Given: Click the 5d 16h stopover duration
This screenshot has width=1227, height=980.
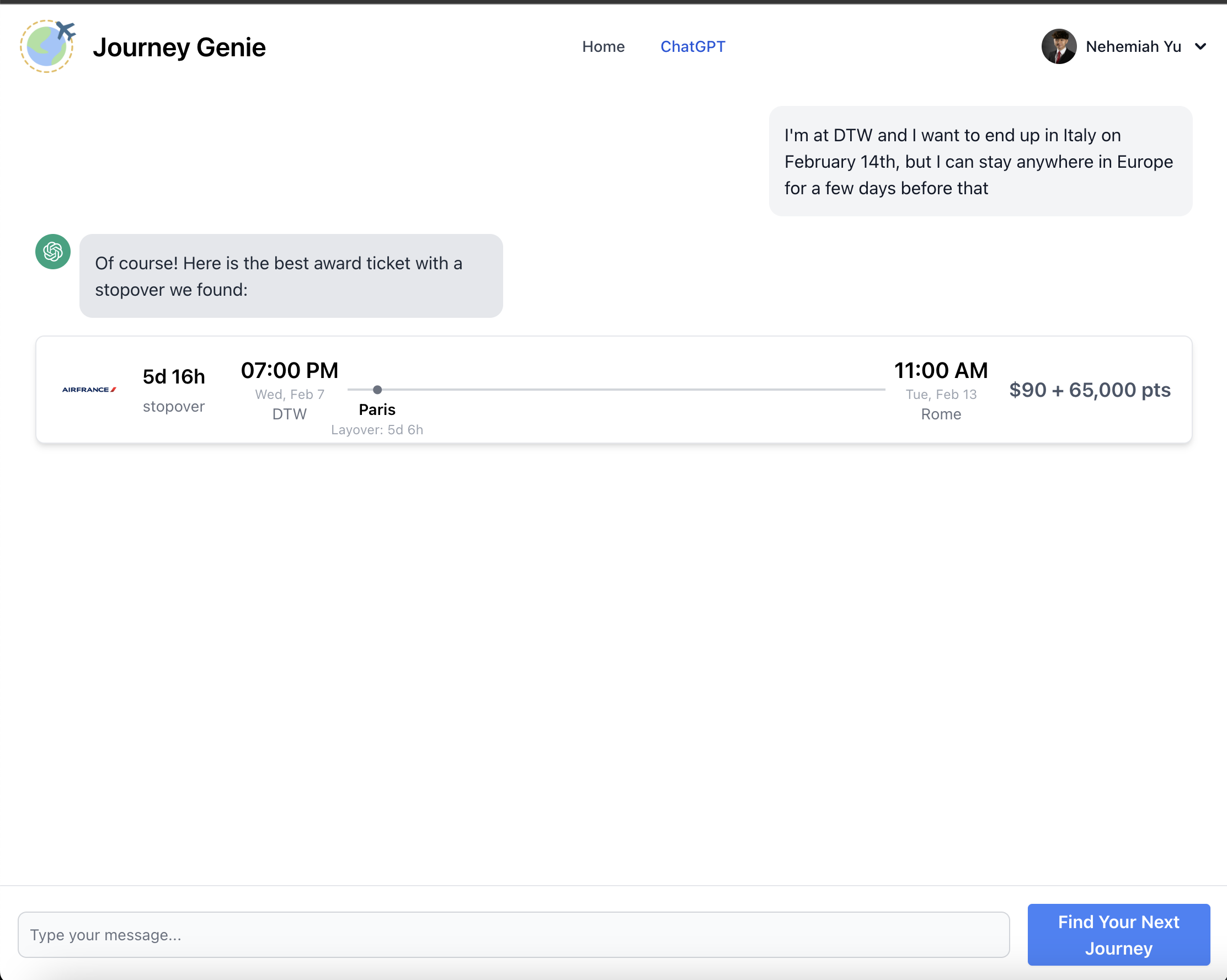Looking at the screenshot, I should pyautogui.click(x=174, y=377).
